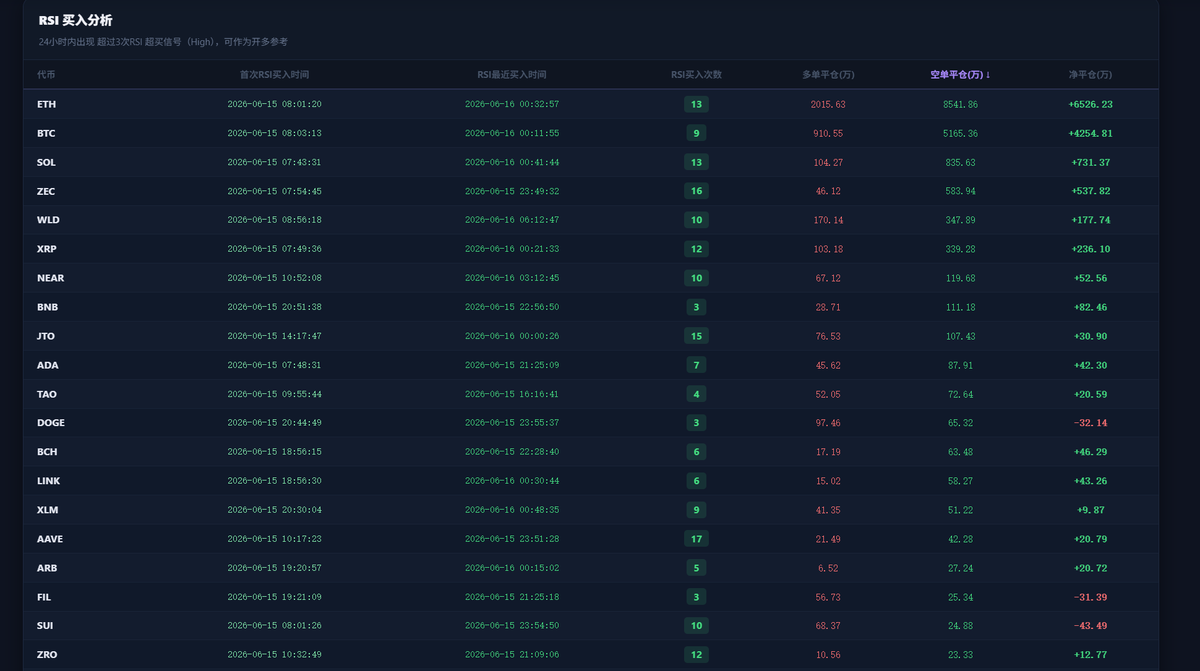Select the JTO coin name
This screenshot has width=1200, height=671.
pos(46,336)
